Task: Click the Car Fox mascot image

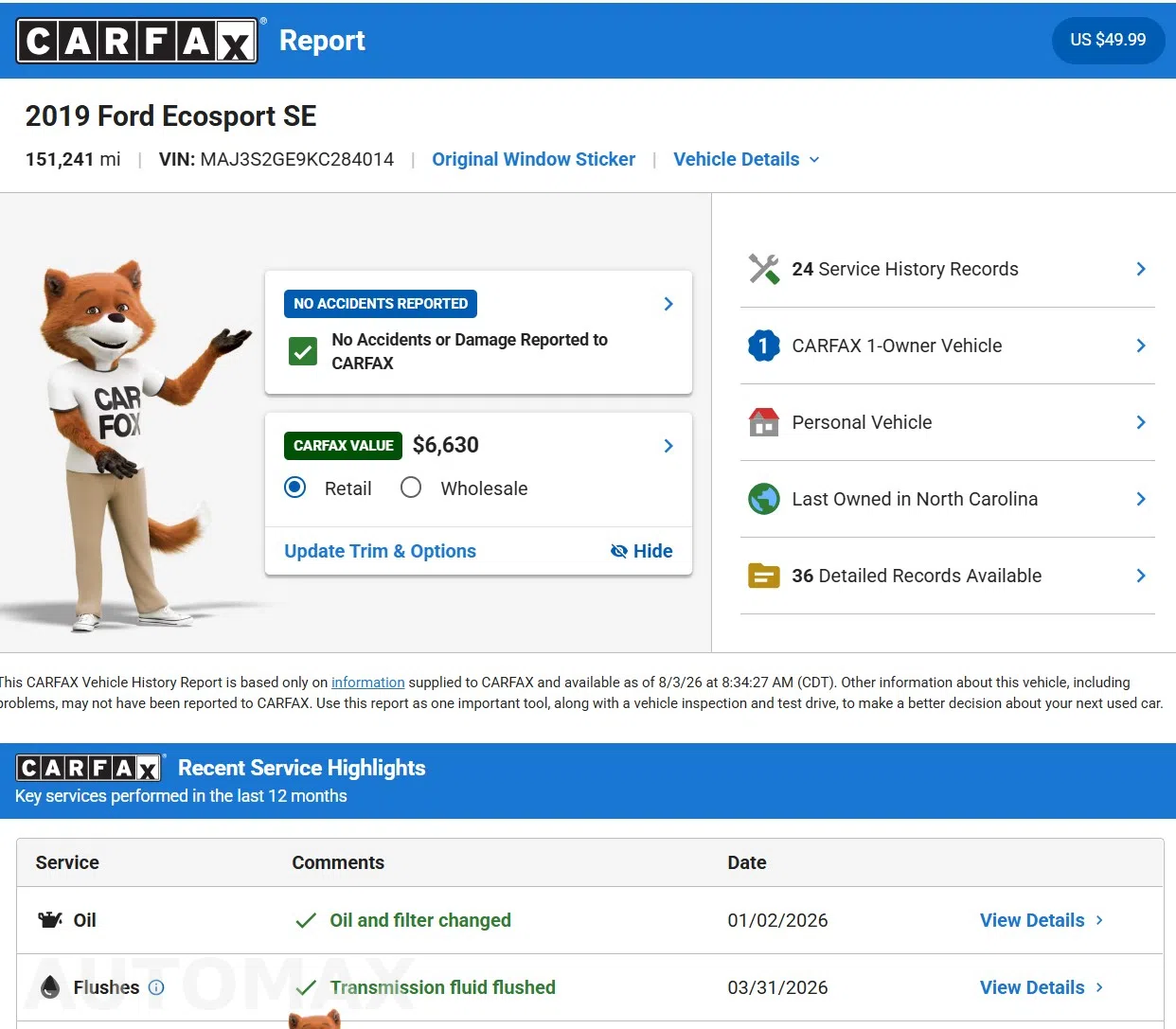Action: (x=128, y=445)
